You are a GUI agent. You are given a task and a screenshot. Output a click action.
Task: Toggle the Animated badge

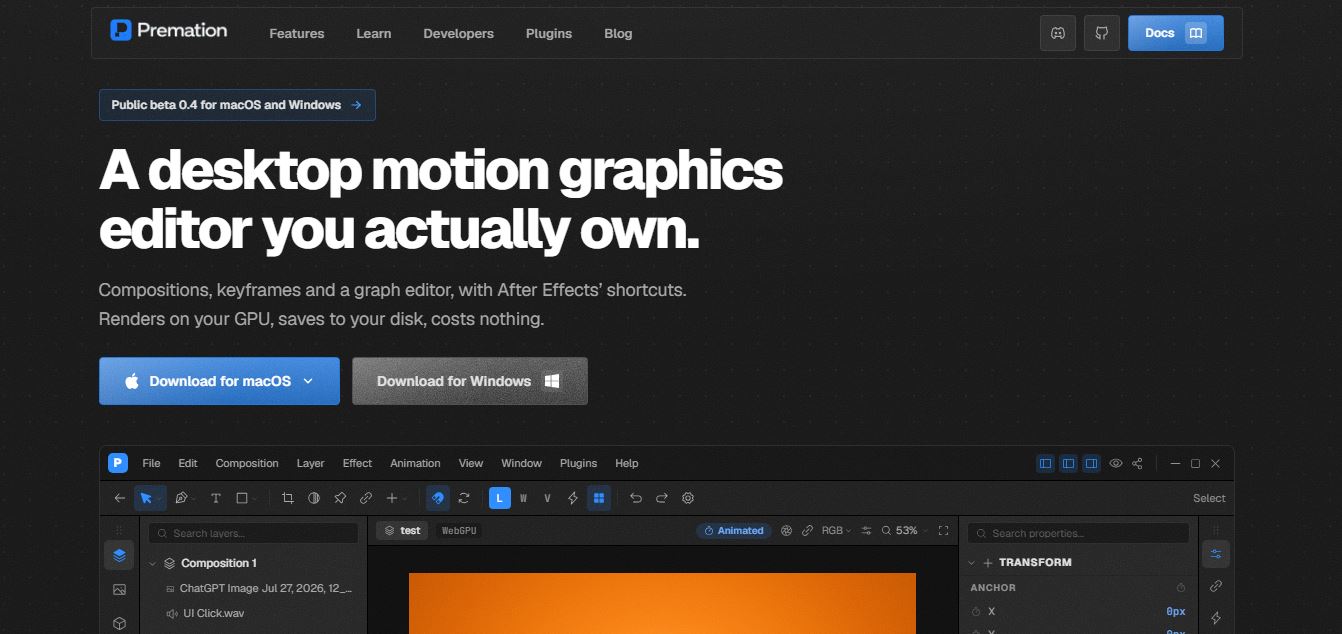coord(734,531)
